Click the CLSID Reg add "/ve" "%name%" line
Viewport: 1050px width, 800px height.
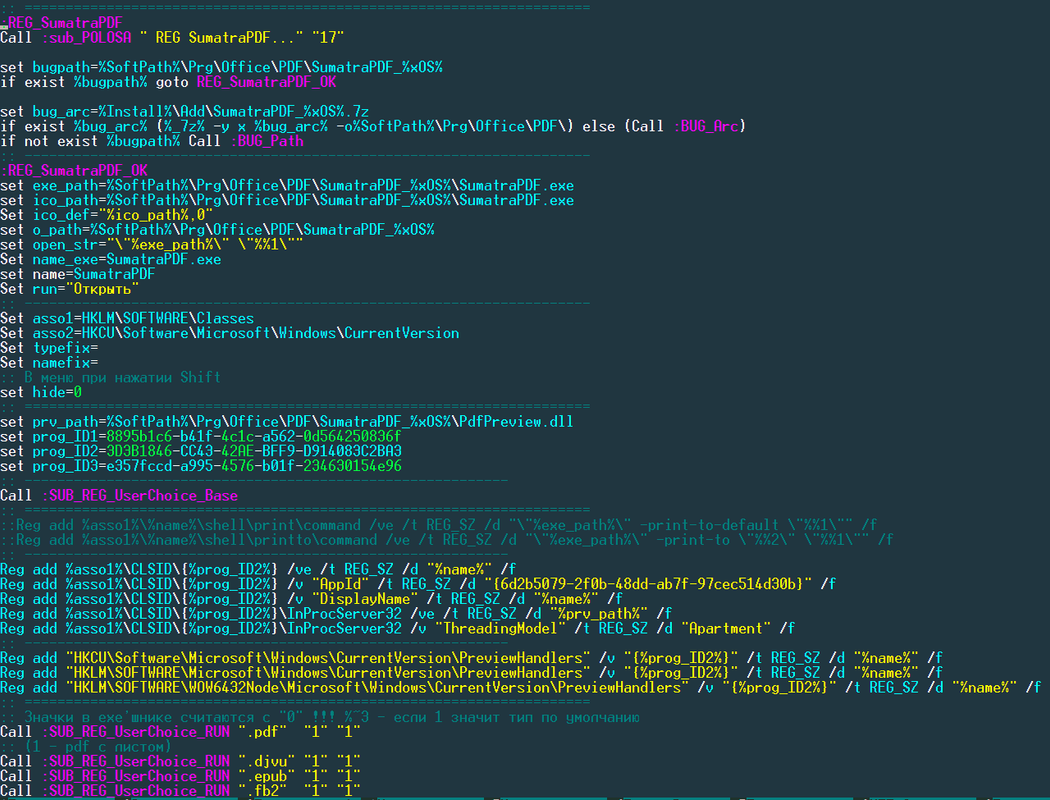[x=258, y=569]
